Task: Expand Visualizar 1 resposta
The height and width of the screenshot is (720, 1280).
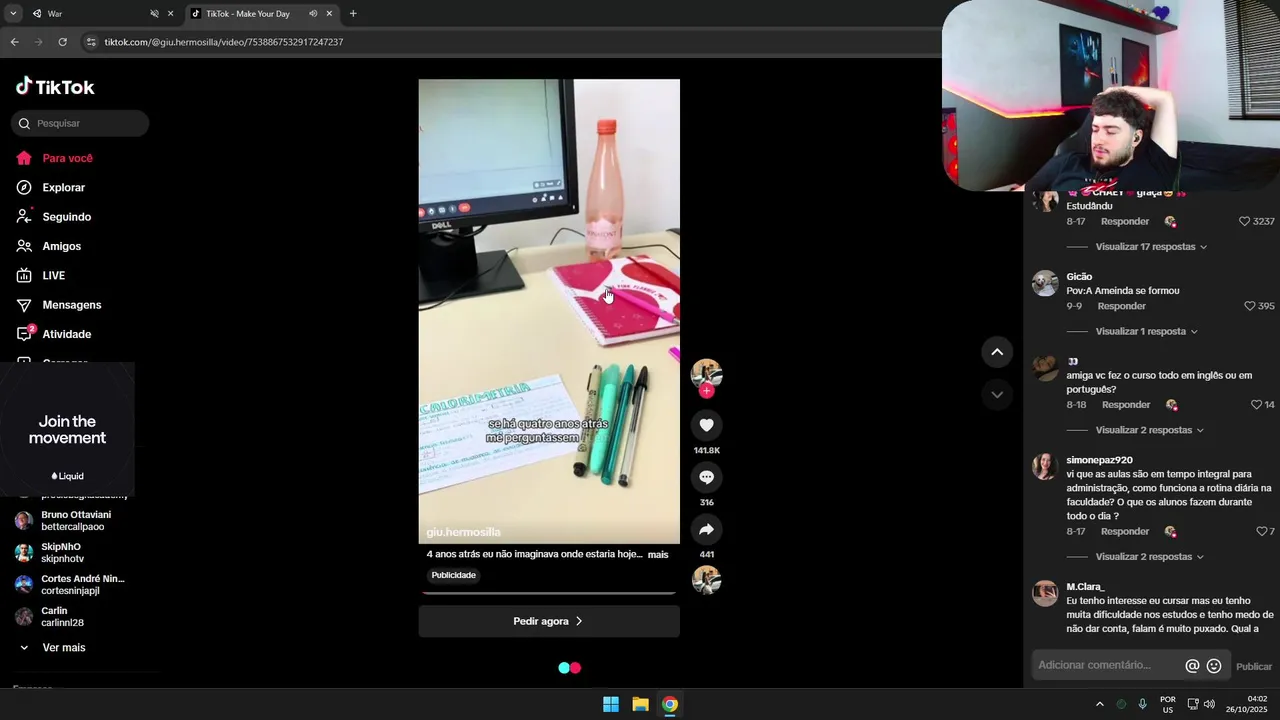Action: coord(1146,331)
